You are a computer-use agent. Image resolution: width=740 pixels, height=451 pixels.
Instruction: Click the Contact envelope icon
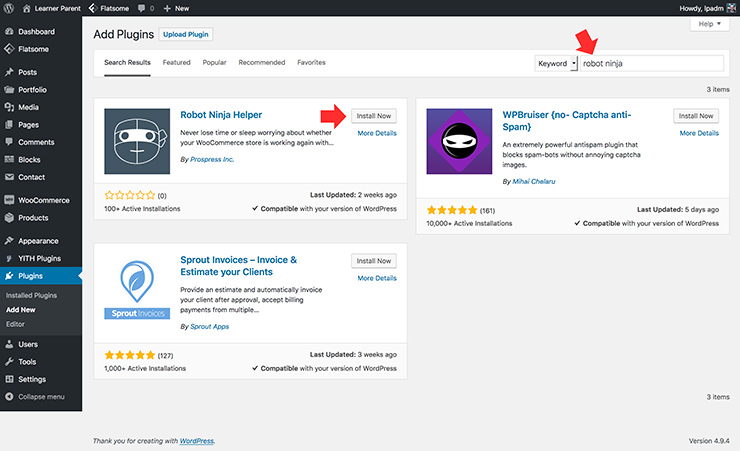pyautogui.click(x=9, y=177)
